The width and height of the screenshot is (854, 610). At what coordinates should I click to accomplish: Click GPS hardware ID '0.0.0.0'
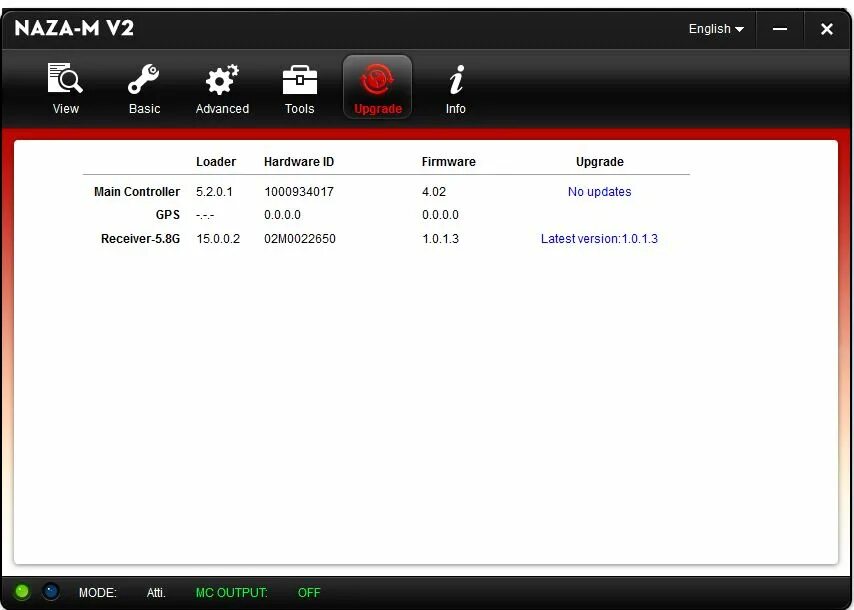tap(282, 215)
